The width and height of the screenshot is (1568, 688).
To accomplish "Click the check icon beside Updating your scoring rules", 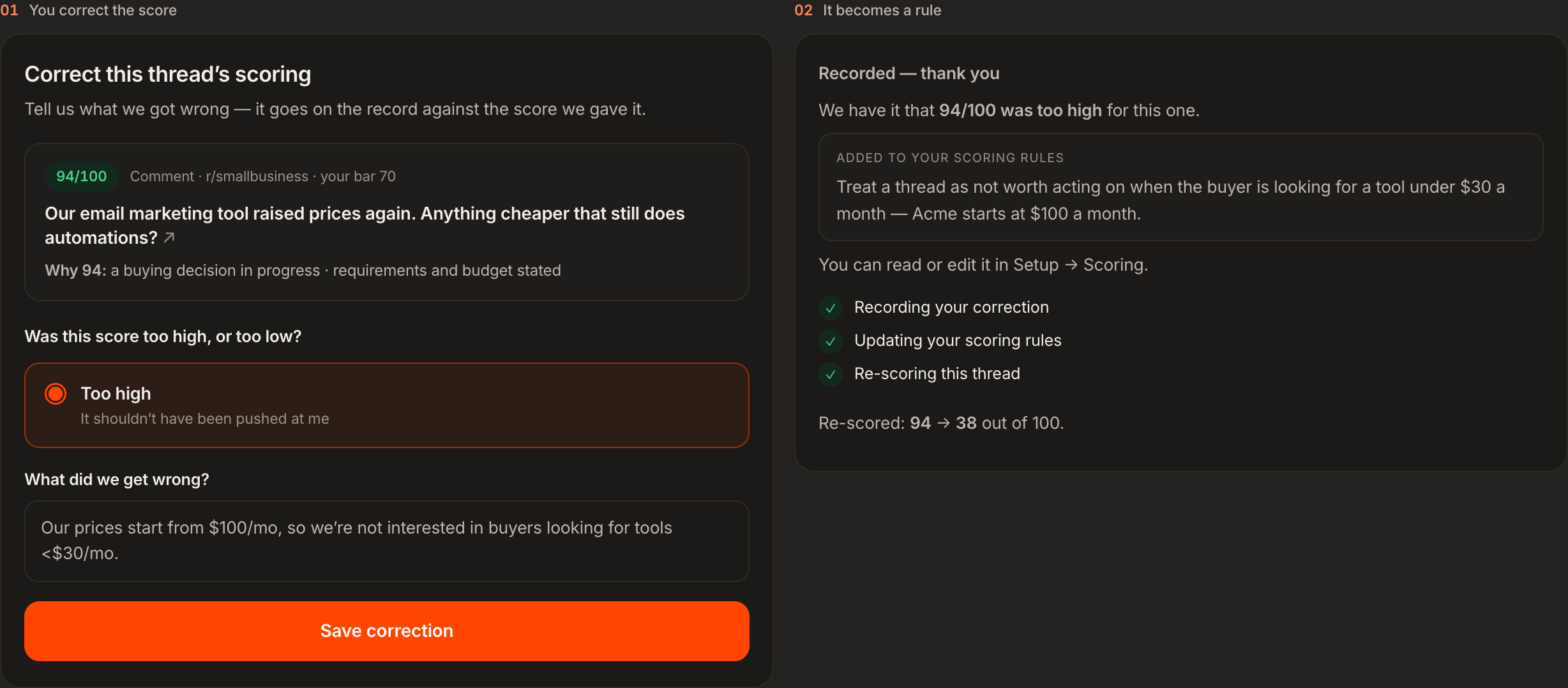I will click(831, 341).
